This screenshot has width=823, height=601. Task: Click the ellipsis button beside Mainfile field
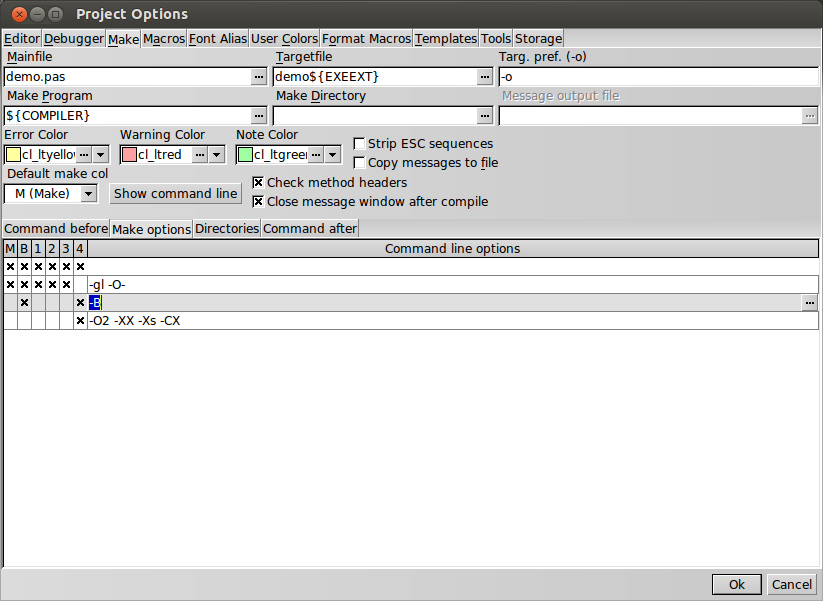click(x=259, y=76)
